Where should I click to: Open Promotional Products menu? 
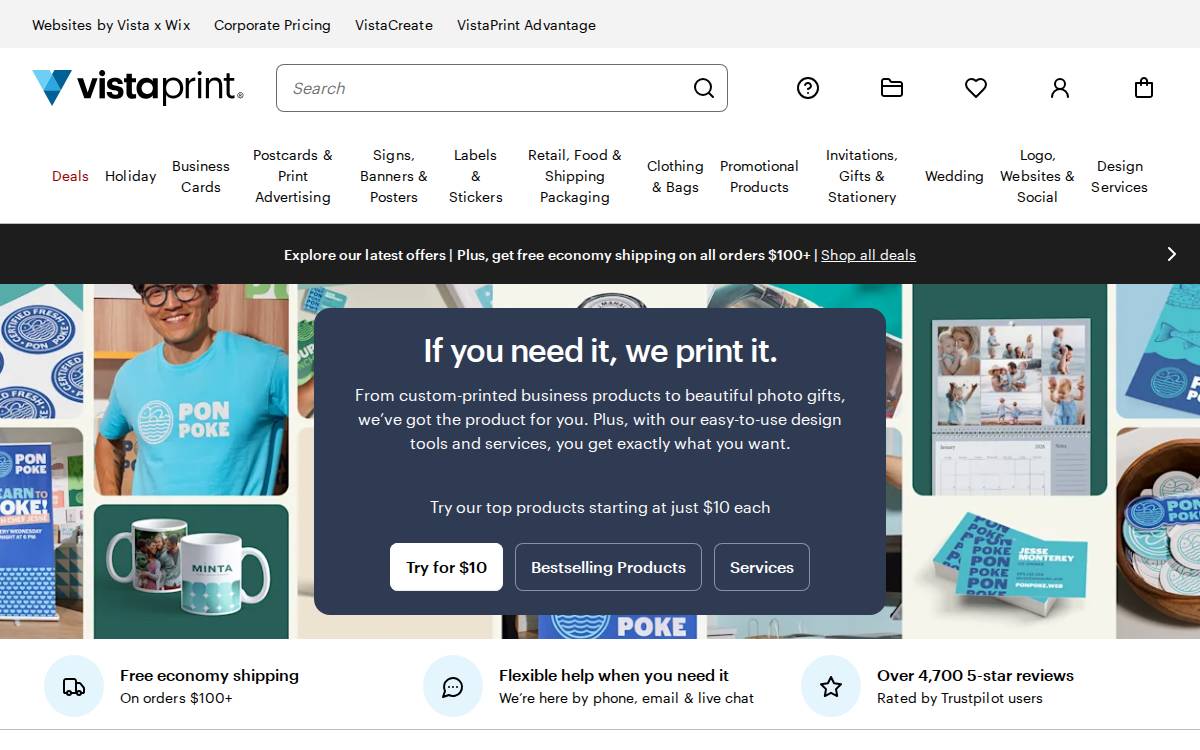[759, 176]
